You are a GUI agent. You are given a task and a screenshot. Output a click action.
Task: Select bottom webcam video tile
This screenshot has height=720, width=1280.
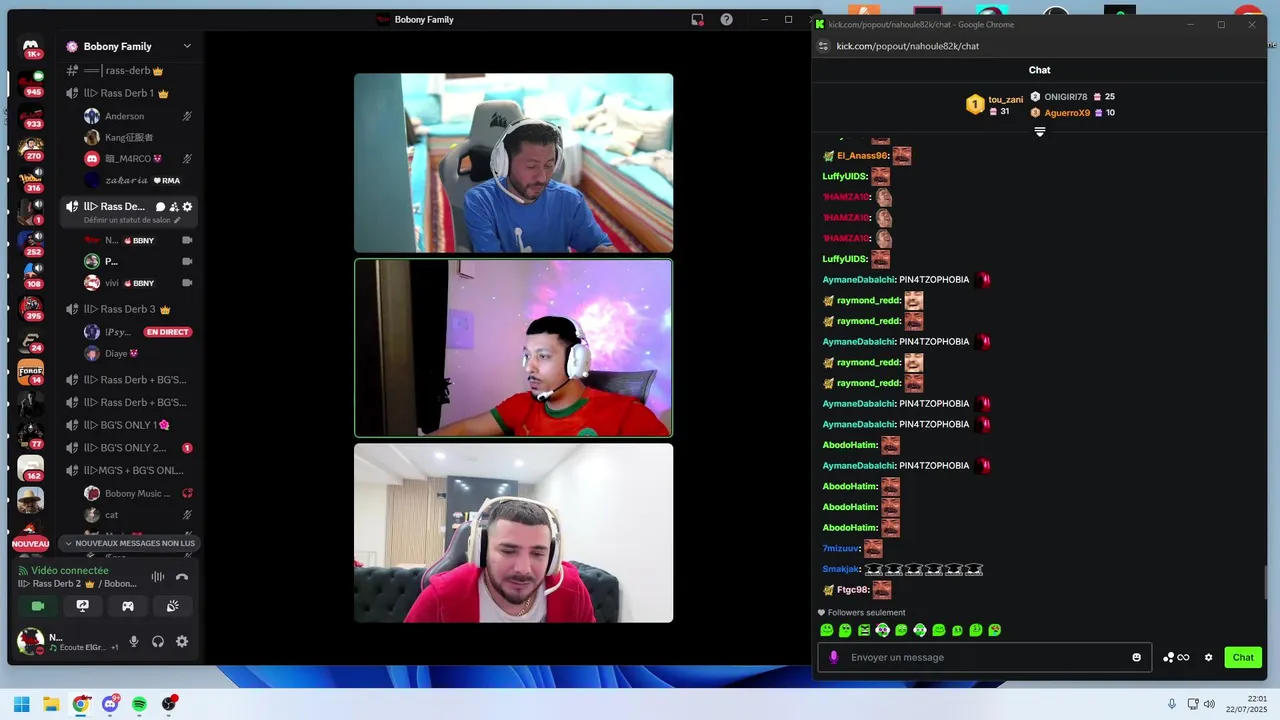pos(513,533)
